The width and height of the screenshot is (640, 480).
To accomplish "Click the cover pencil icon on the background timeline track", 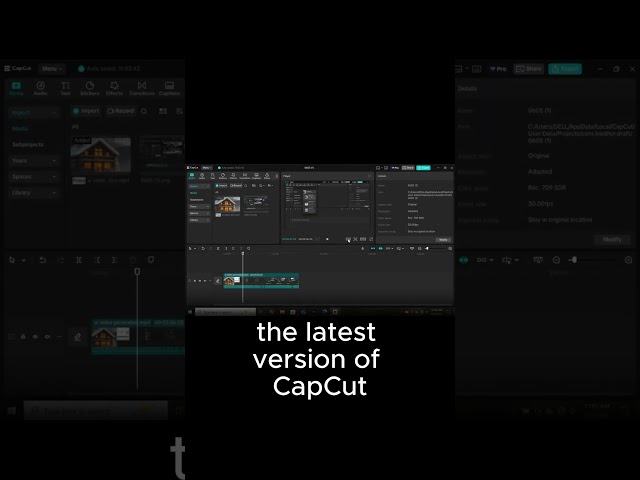I will (x=78, y=337).
